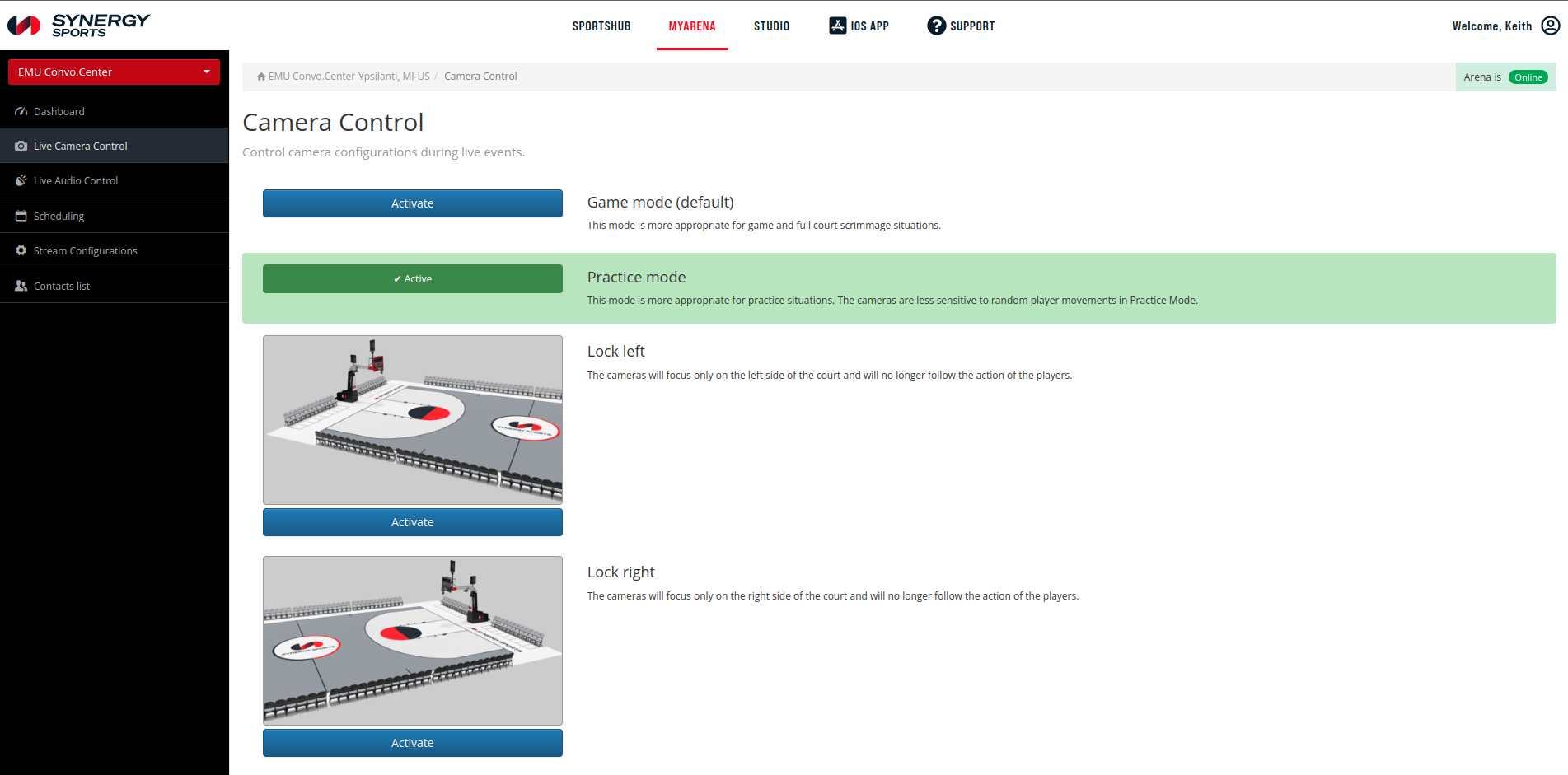The height and width of the screenshot is (775, 1568).
Task: Click the Lock left heading
Action: [x=616, y=352]
